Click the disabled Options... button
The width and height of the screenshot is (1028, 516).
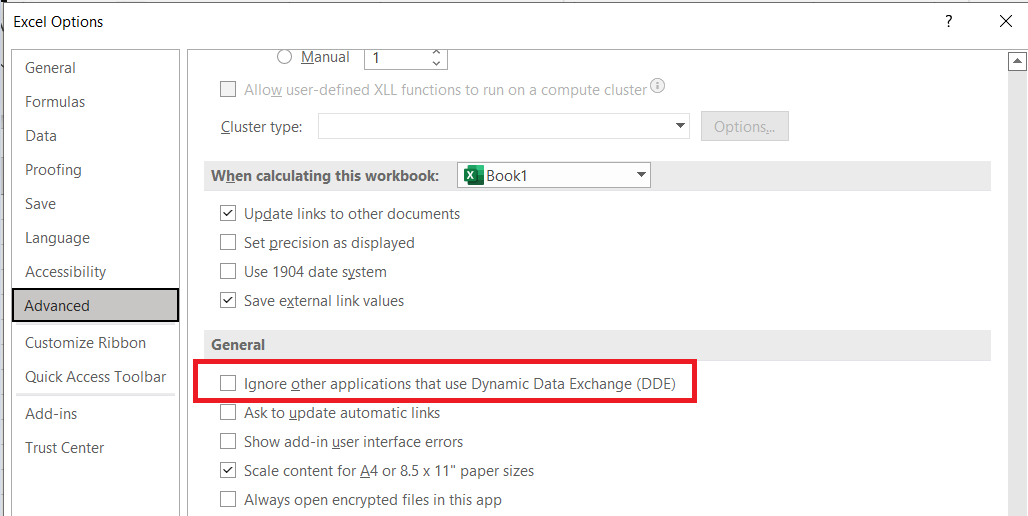[745, 126]
